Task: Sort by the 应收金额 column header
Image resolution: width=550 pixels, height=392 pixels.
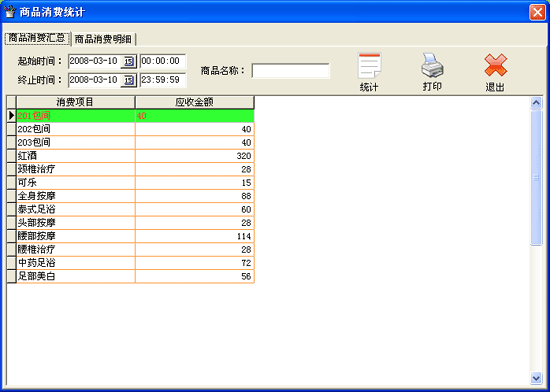Action: click(x=194, y=102)
